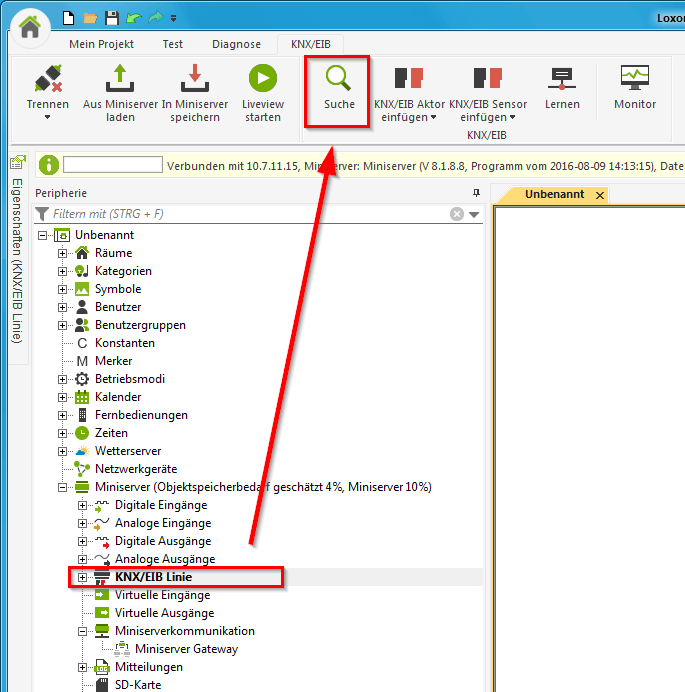Click the Trennen disconnect icon
Viewport: 685px width, 692px height.
coord(47,79)
